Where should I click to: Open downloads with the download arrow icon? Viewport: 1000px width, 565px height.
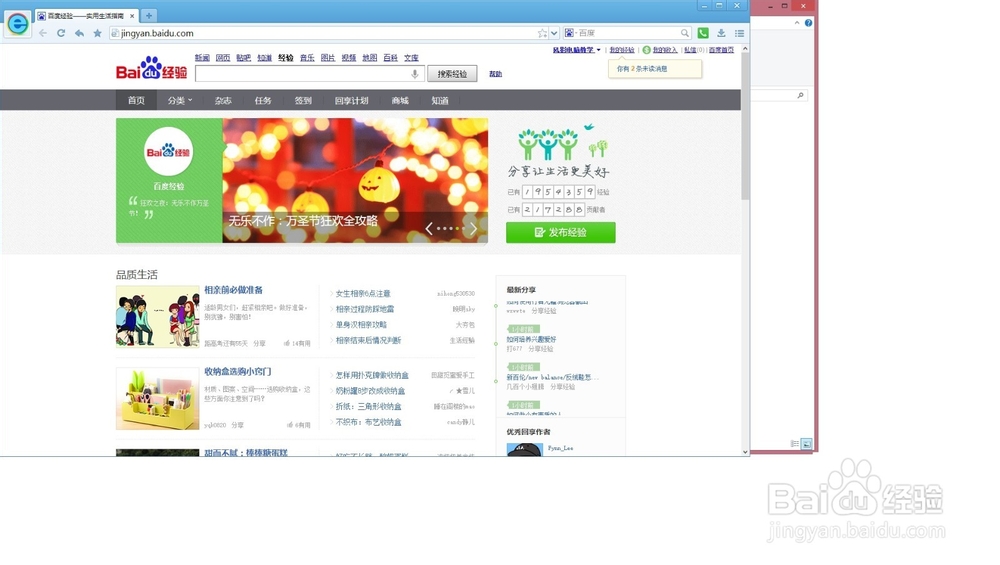(721, 33)
